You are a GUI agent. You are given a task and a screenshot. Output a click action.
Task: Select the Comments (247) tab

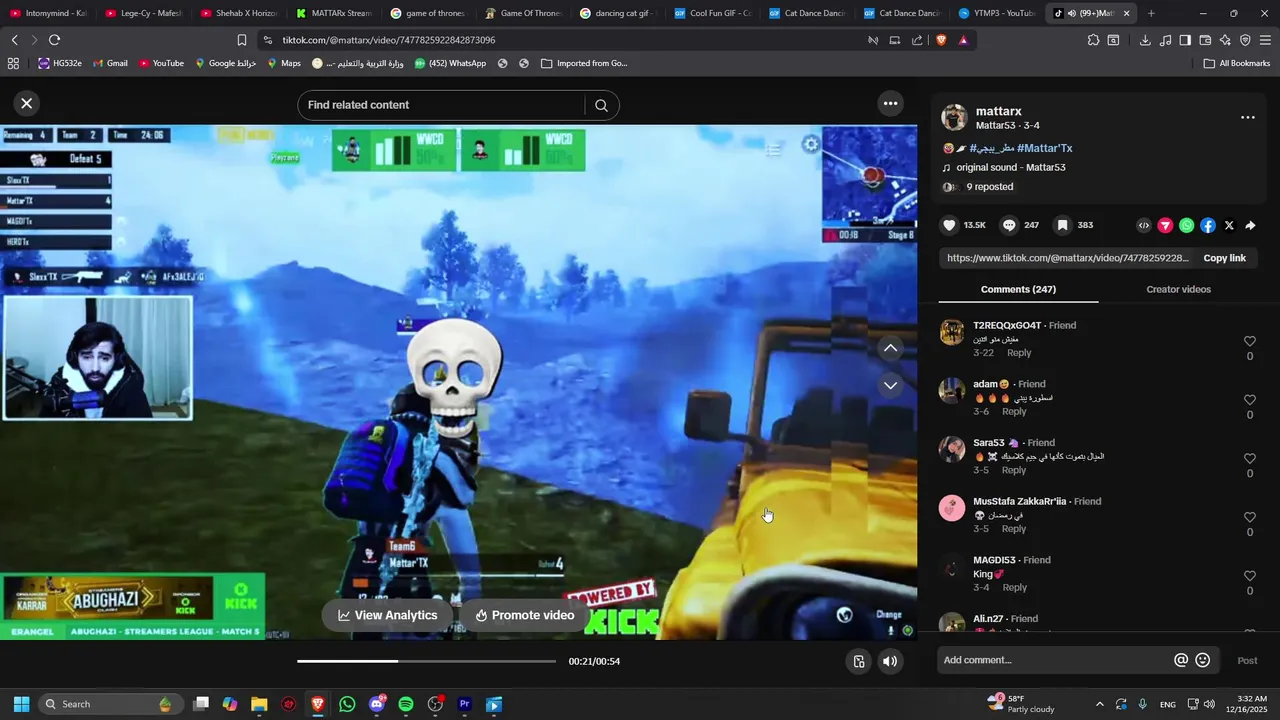tap(1018, 289)
